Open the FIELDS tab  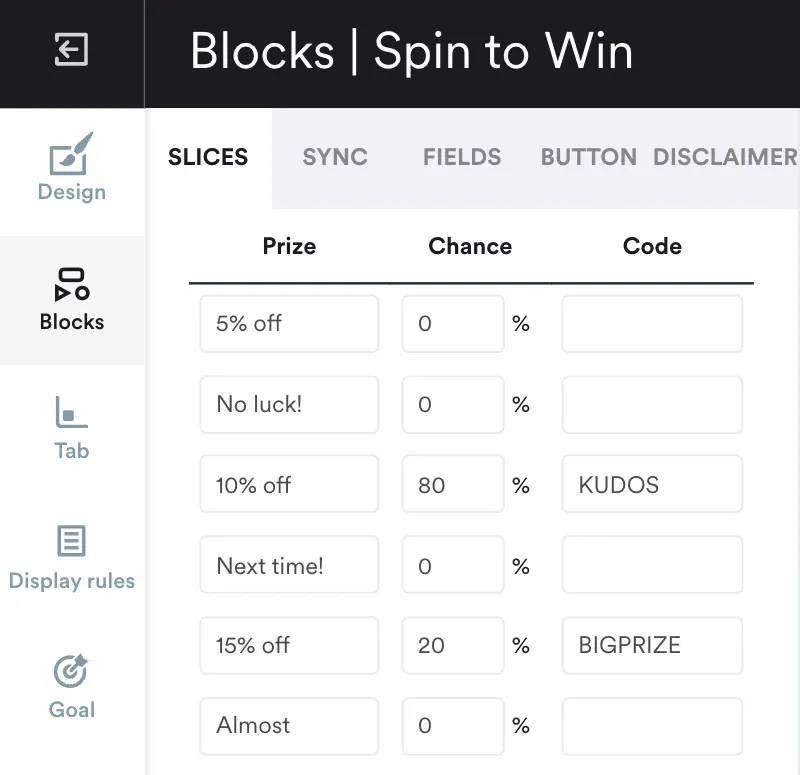point(461,157)
